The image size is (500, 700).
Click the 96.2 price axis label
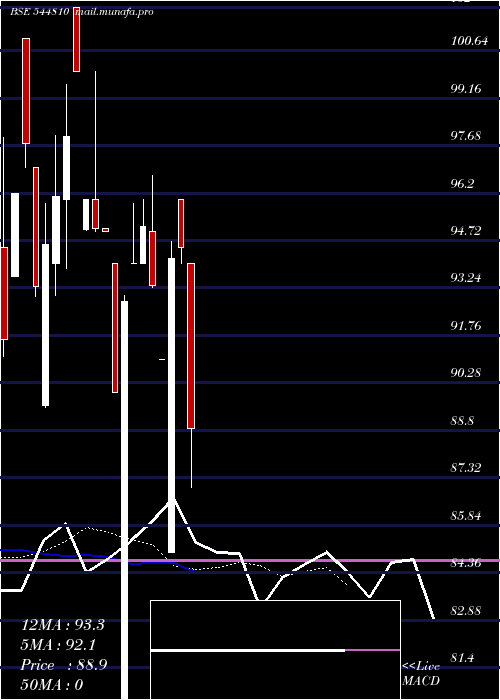[x=462, y=183]
